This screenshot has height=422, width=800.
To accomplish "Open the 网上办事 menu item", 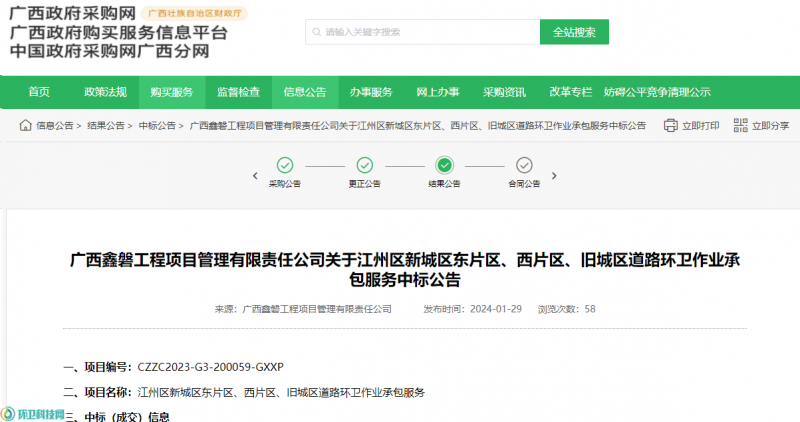I will (438, 92).
